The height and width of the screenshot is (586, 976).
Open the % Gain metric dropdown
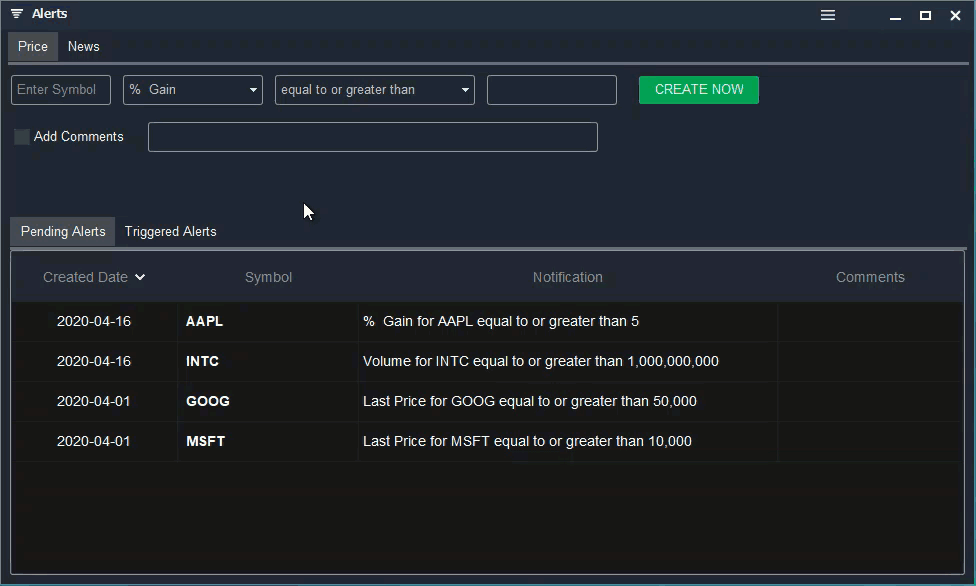pyautogui.click(x=192, y=89)
